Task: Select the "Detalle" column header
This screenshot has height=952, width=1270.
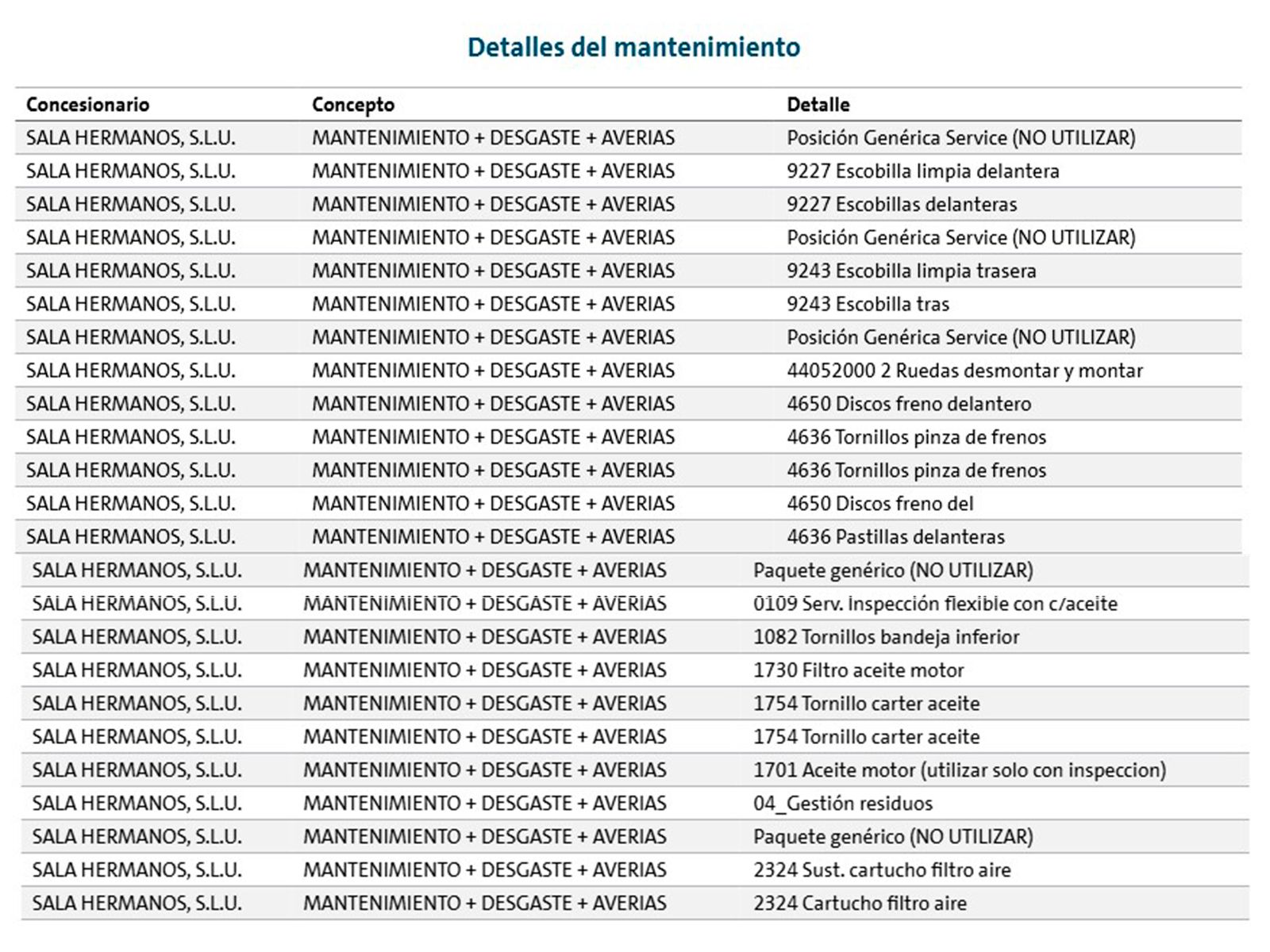Action: coord(818,105)
